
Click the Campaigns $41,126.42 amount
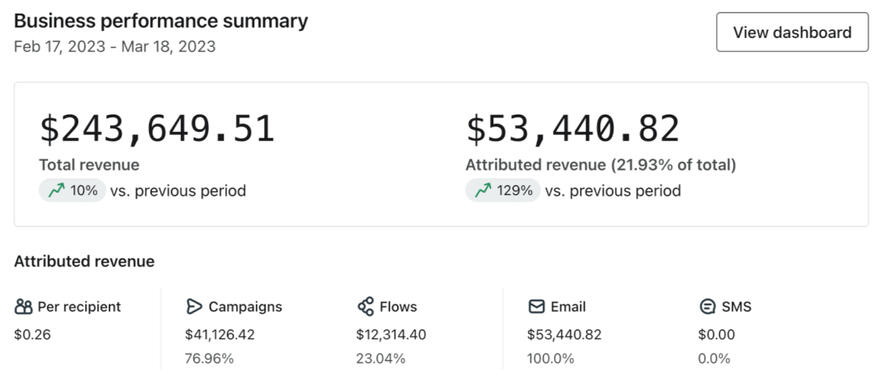click(x=220, y=335)
